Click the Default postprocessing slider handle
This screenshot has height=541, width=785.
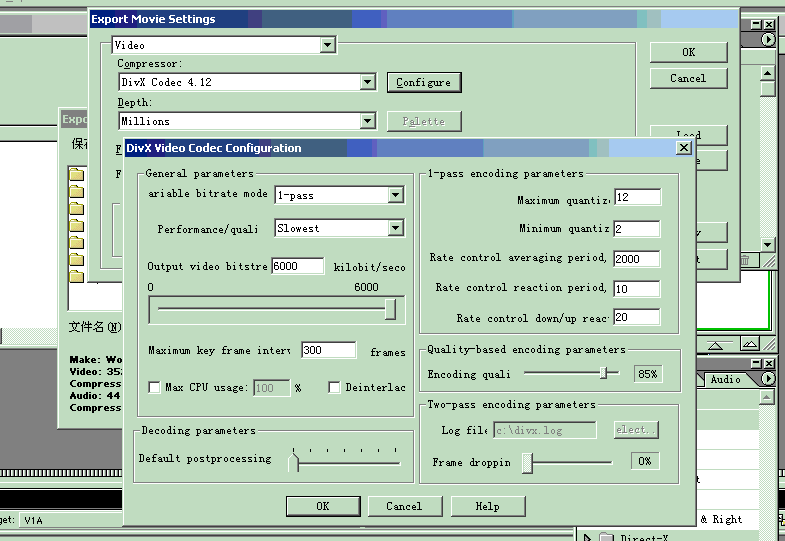(293, 461)
